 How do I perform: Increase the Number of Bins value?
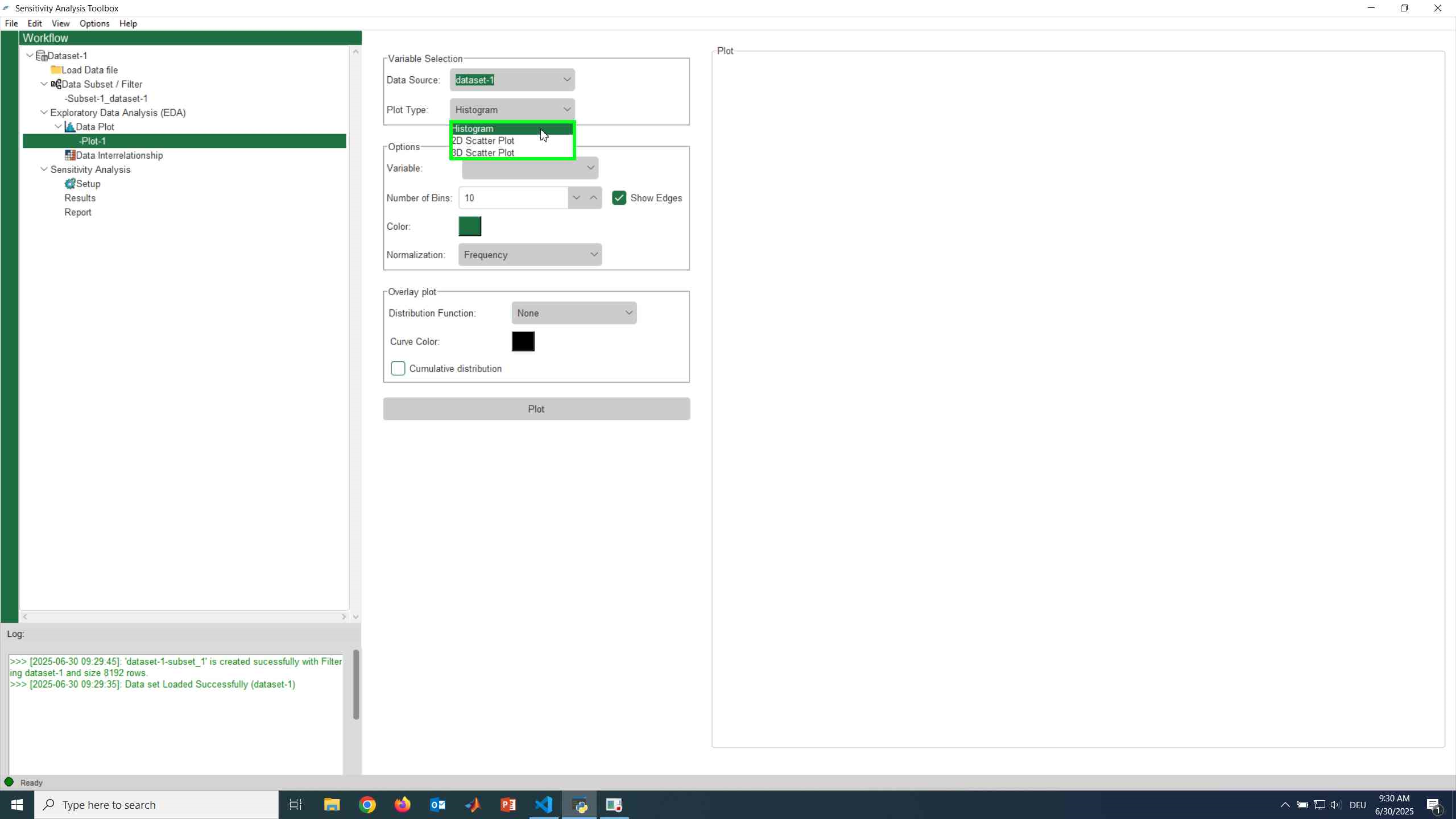(x=593, y=198)
